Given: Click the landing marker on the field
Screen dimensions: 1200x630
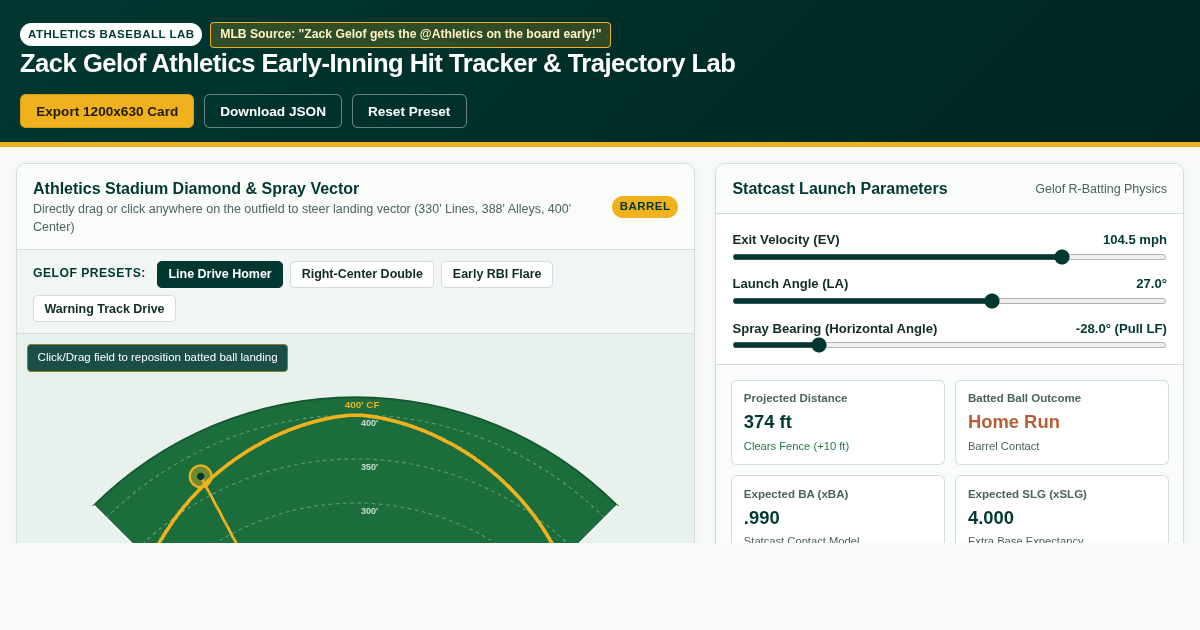Looking at the screenshot, I should point(200,476).
